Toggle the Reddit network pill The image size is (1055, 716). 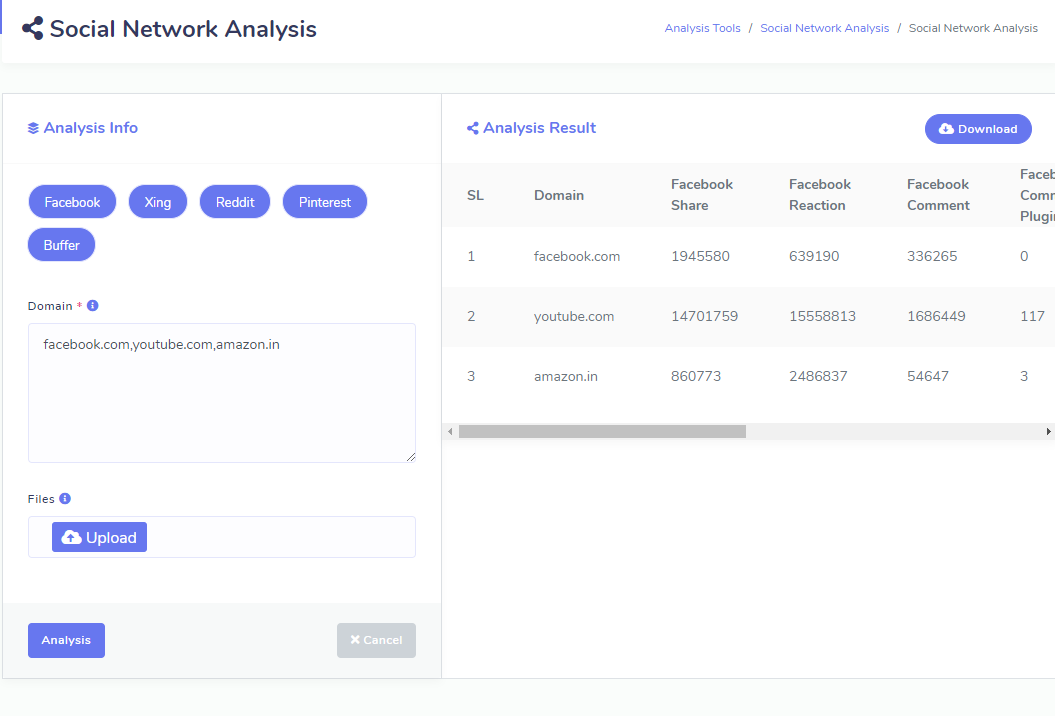click(x=235, y=202)
